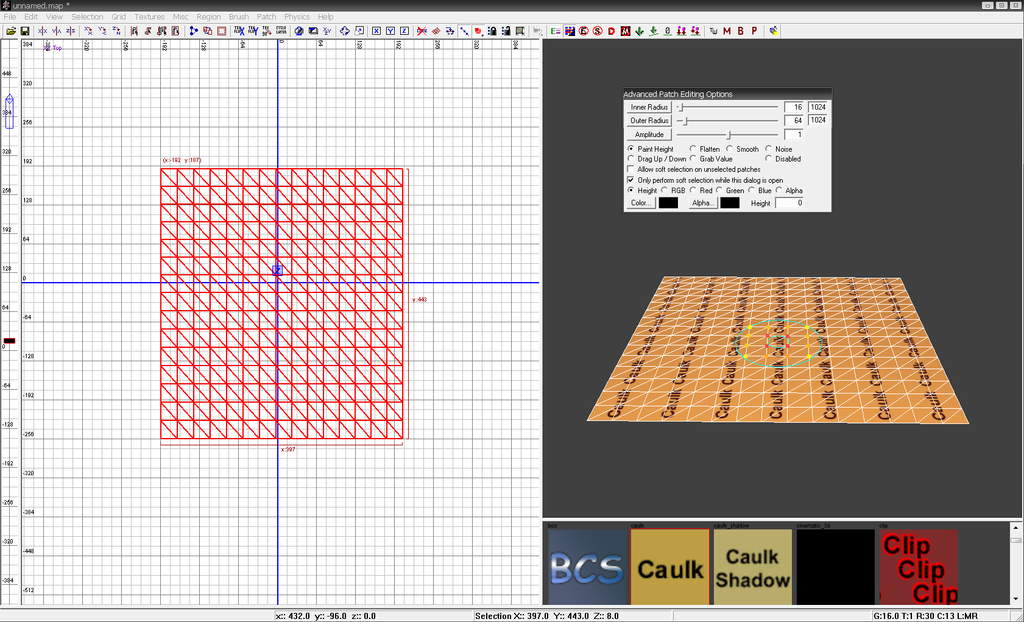Select the Noise radio option
The width and height of the screenshot is (1024, 622).
pos(768,149)
